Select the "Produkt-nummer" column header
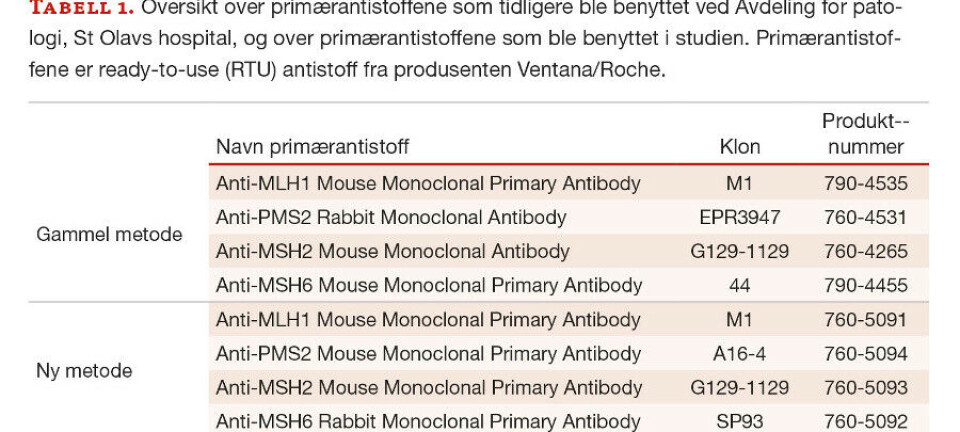960x432 pixels. pyautogui.click(x=865, y=134)
